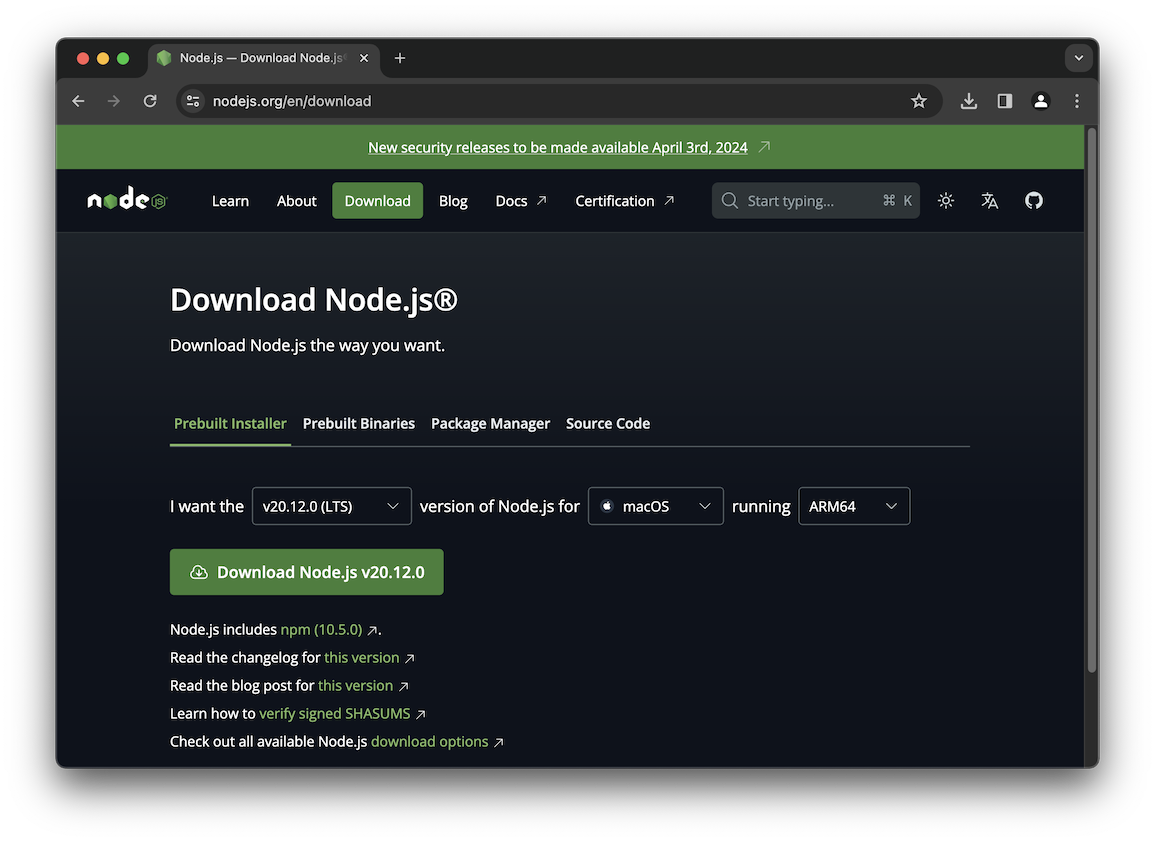Go to the Learn nav item
1155x842 pixels.
click(x=230, y=201)
